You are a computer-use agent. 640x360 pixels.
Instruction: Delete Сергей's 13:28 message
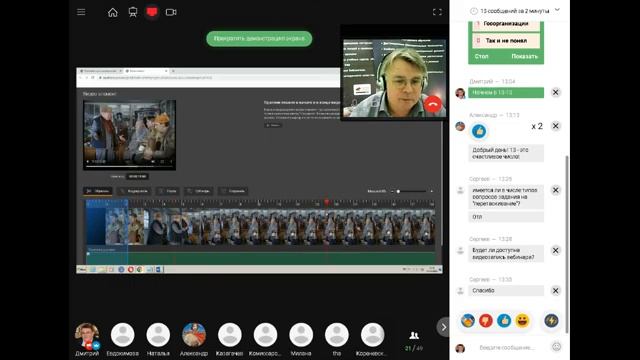click(x=556, y=250)
